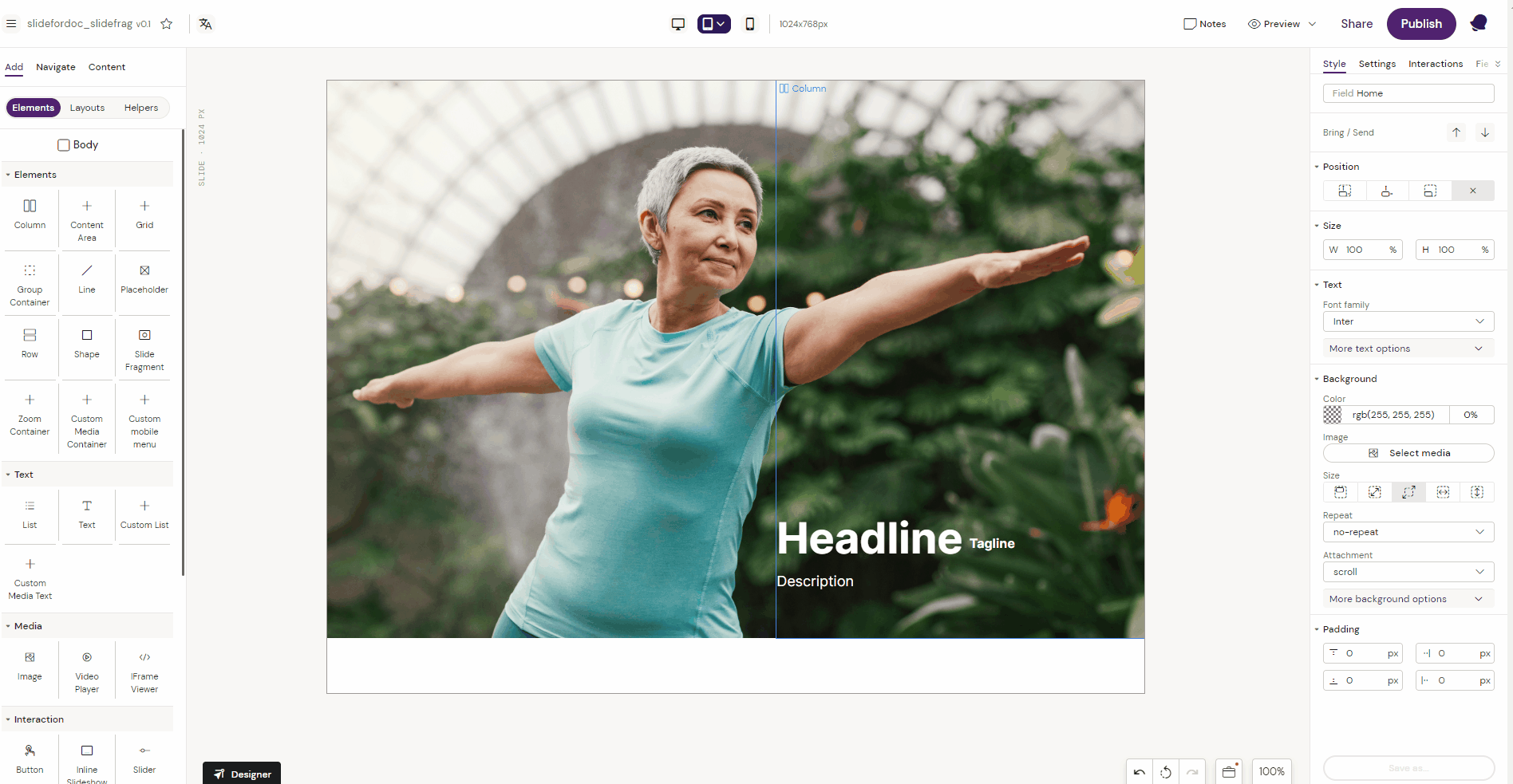The width and height of the screenshot is (1513, 784).
Task: Add a Column element
Action: pyautogui.click(x=30, y=214)
